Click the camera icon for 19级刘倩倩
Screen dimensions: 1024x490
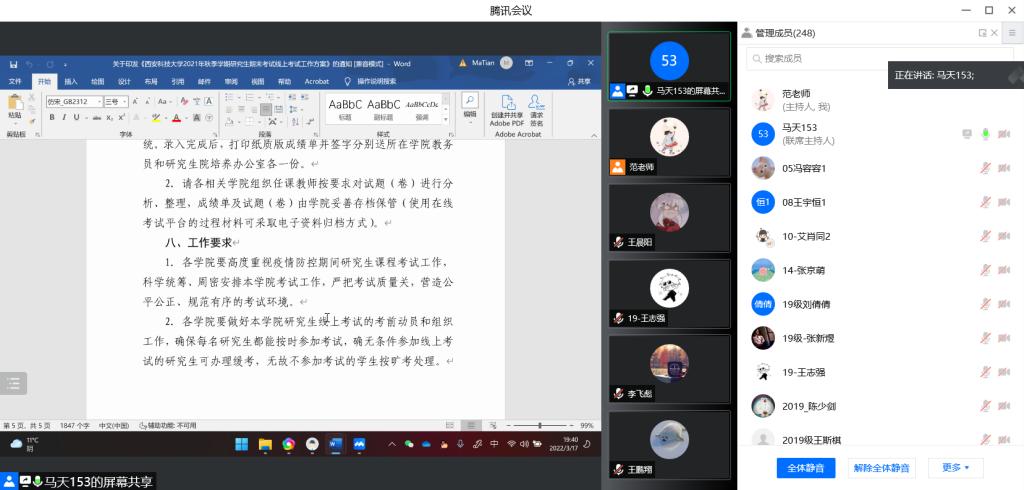click(x=1004, y=304)
